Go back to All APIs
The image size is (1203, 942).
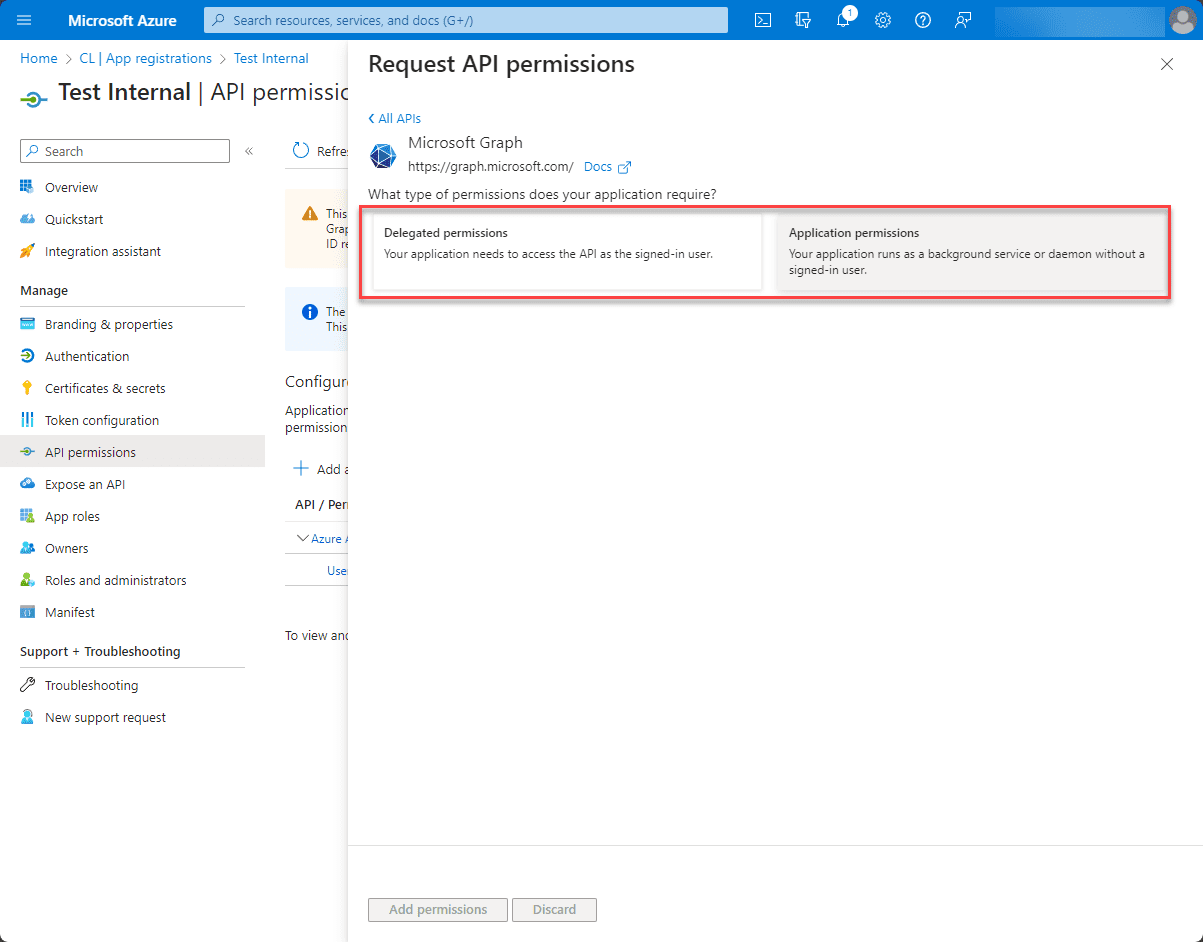coord(395,118)
